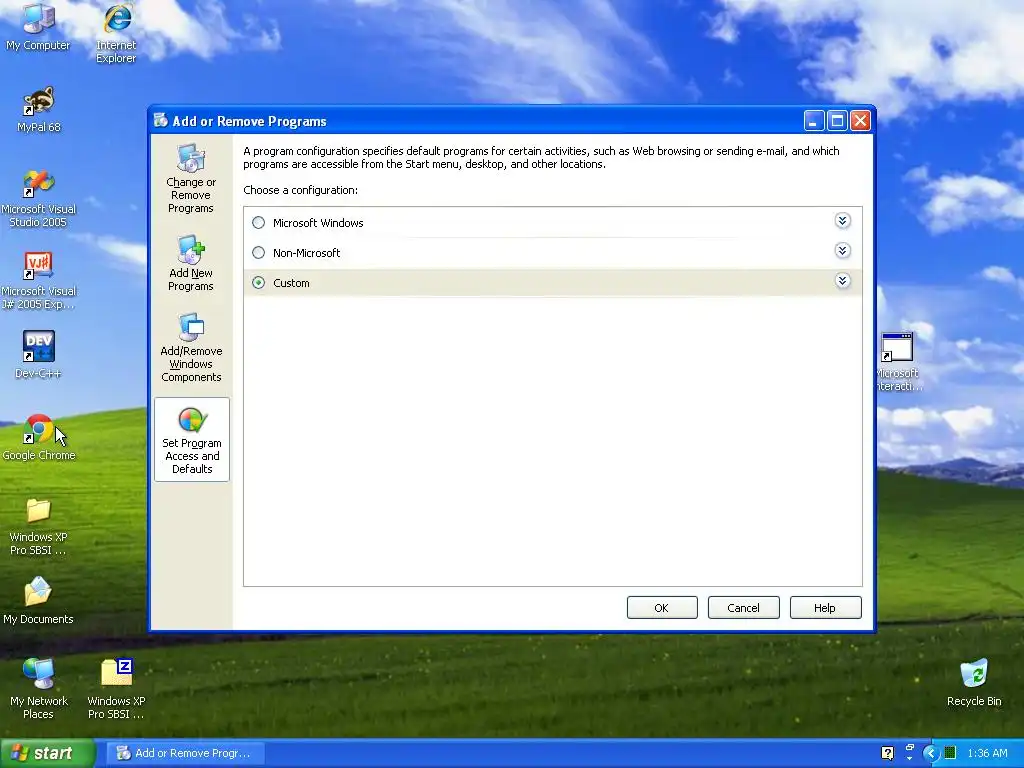Screen dimensions: 1024x768
Task: Select the Microsoft Windows configuration radio
Action: point(259,223)
